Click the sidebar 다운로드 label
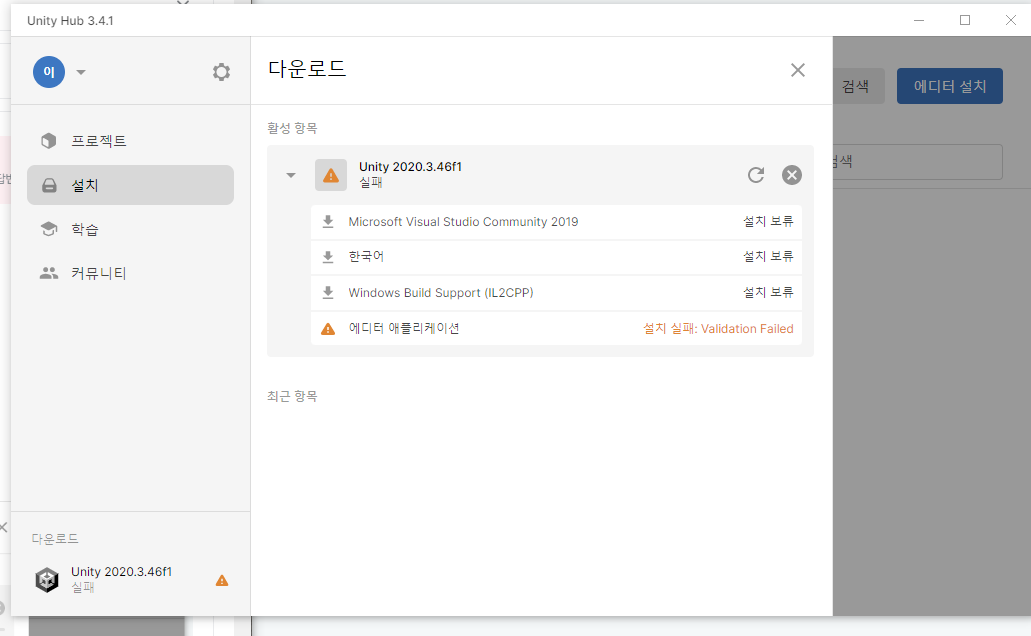Viewport: 1031px width, 636px height. tap(55, 539)
